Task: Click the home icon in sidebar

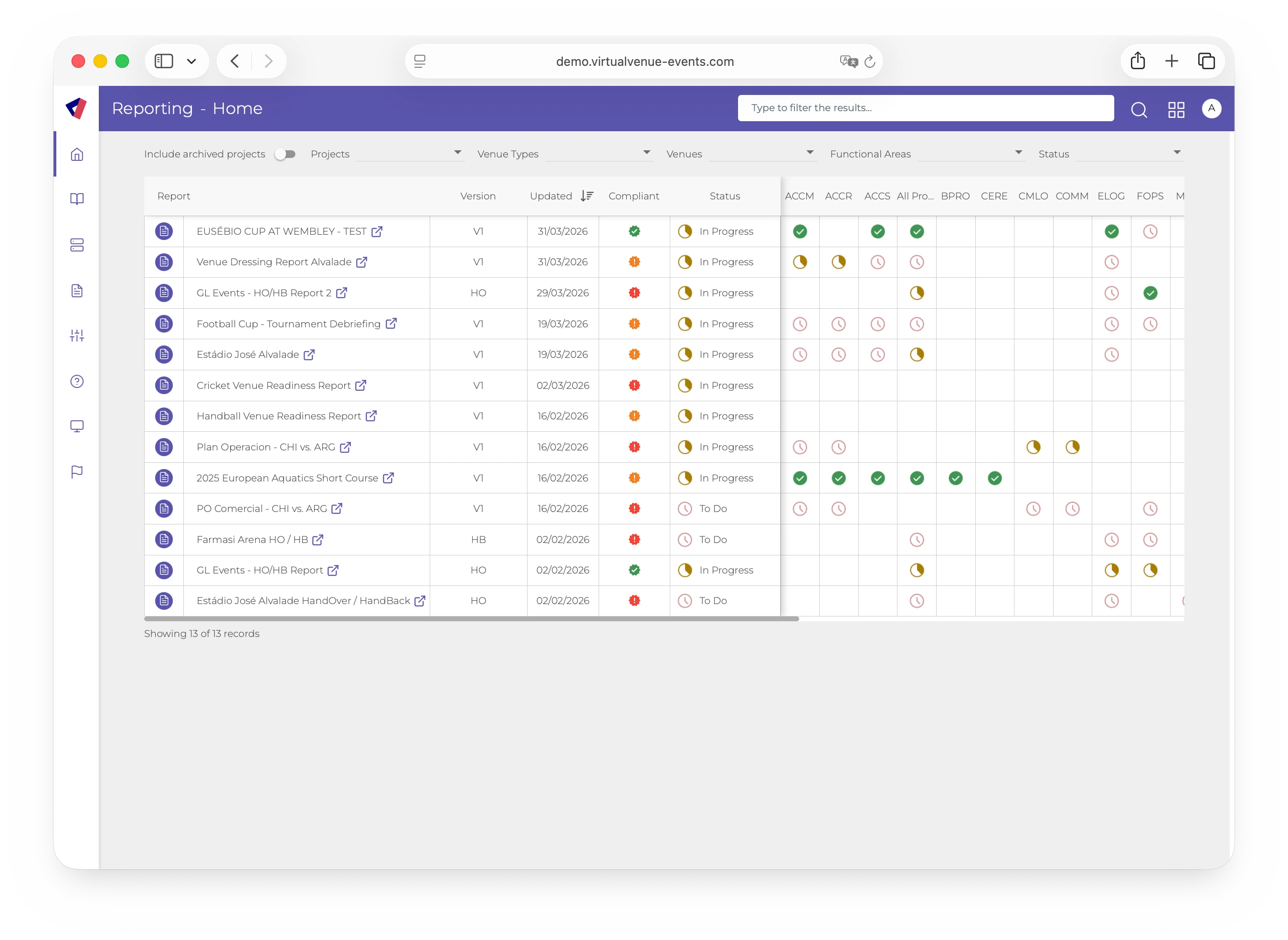Action: (x=77, y=154)
